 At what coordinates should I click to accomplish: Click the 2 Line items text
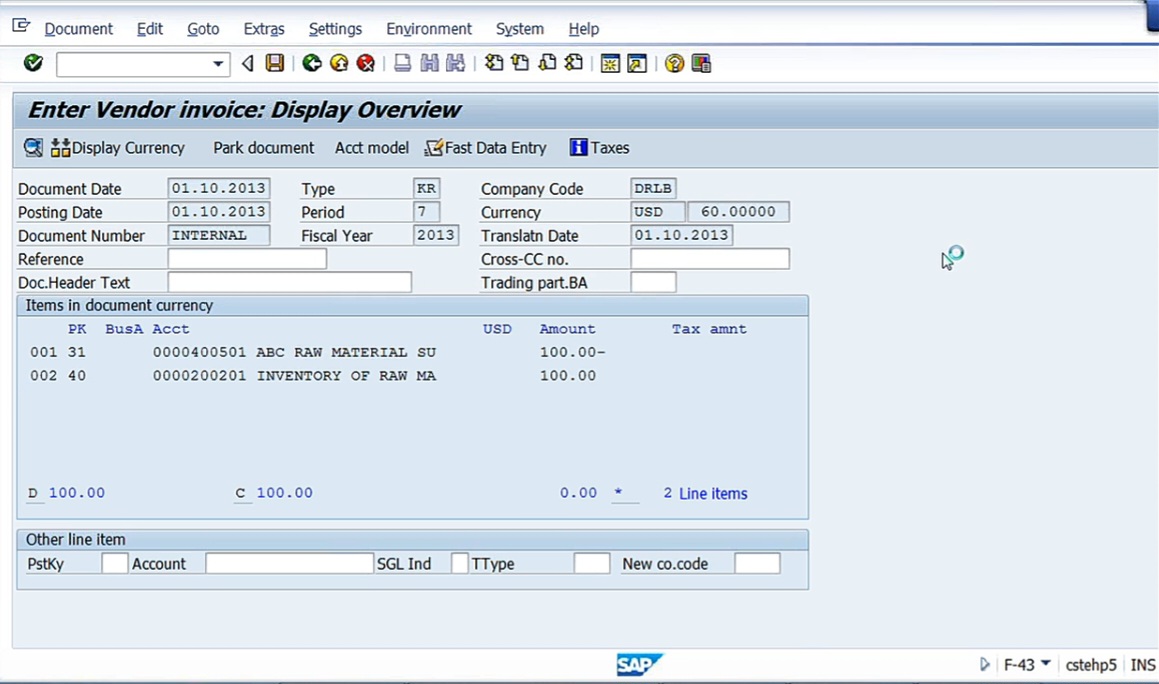705,493
